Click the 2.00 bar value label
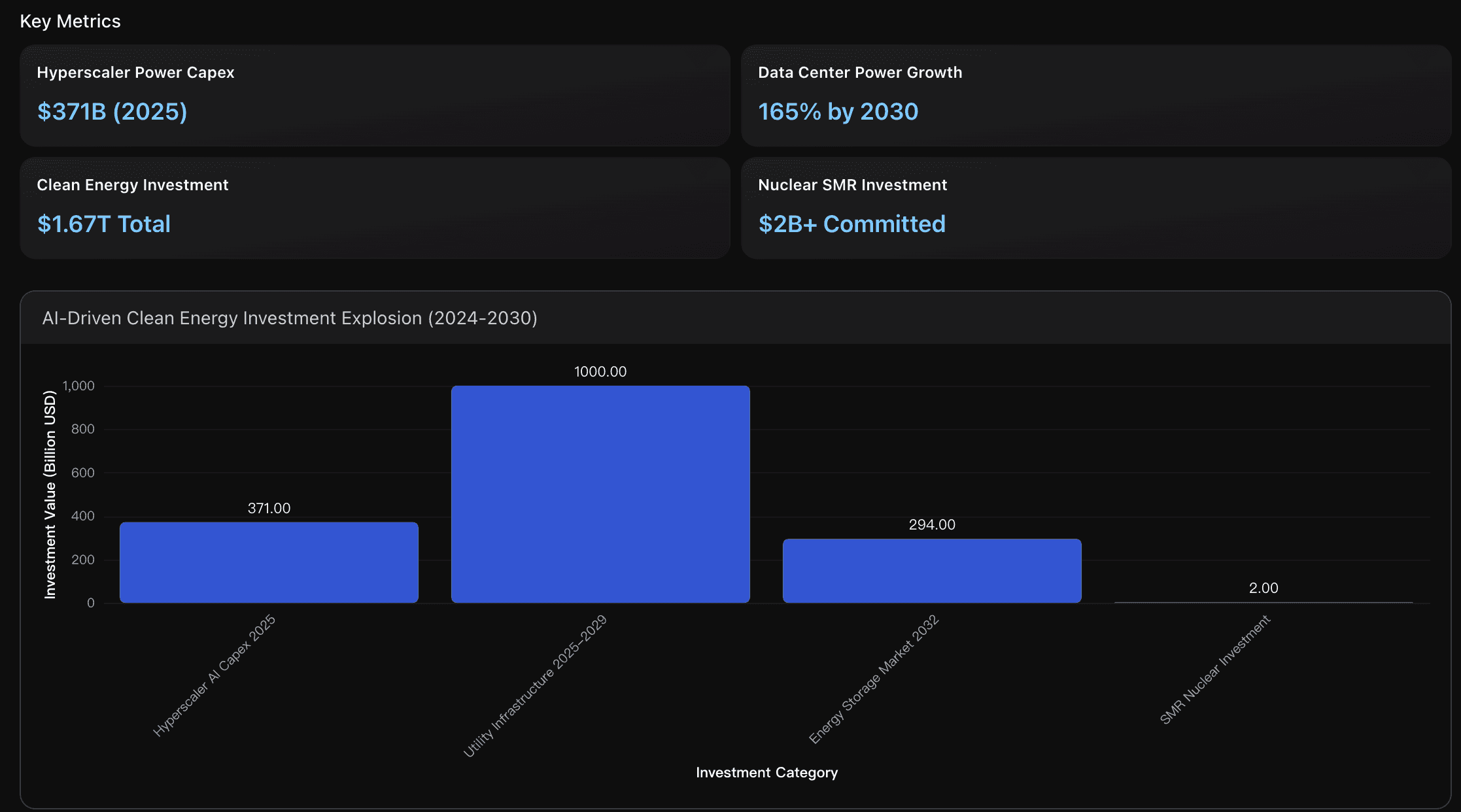The image size is (1461, 812). point(1263,588)
